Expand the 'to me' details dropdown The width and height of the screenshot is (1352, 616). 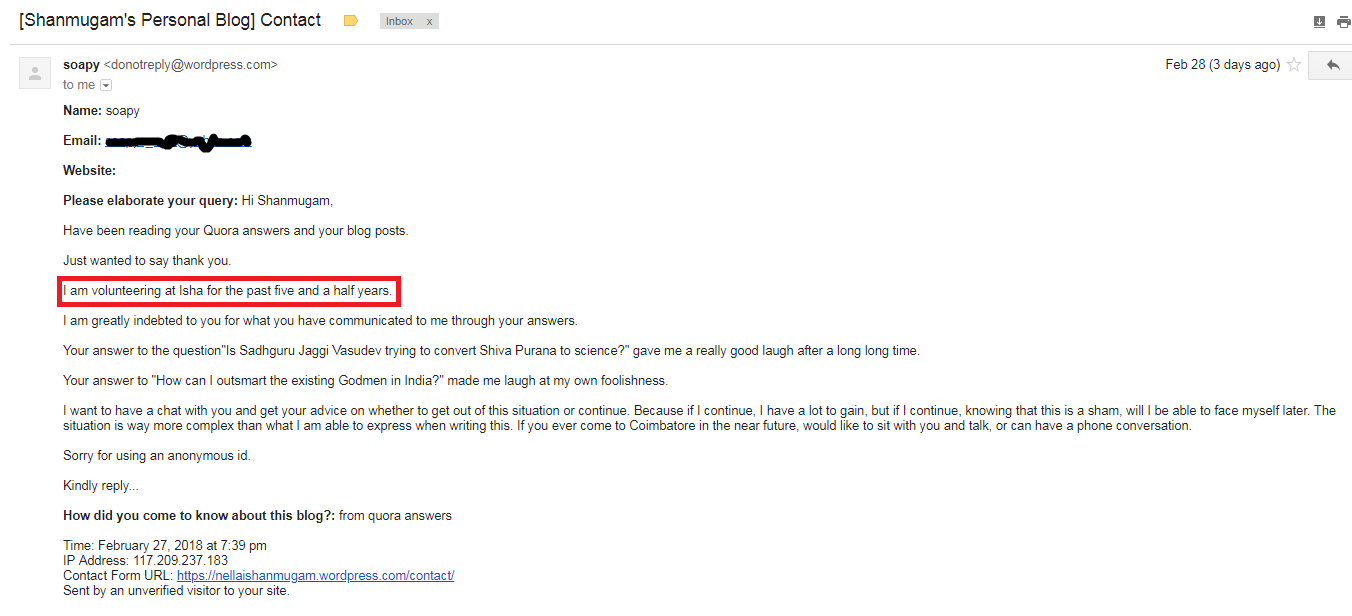click(106, 85)
